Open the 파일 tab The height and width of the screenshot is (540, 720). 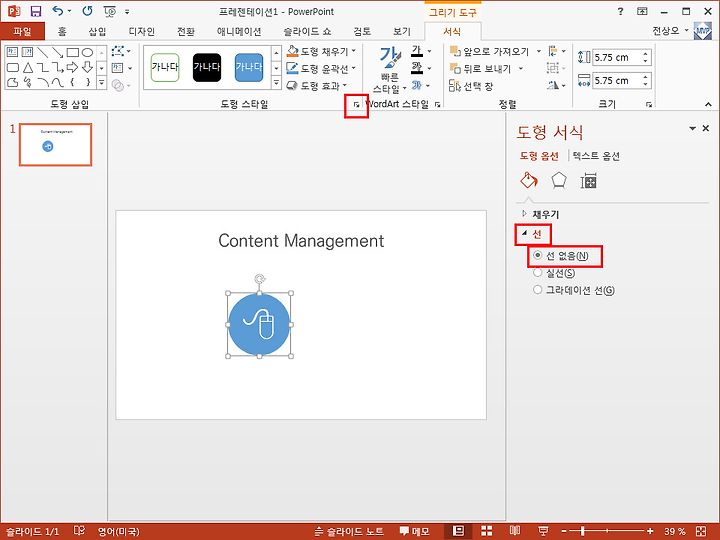click(22, 31)
